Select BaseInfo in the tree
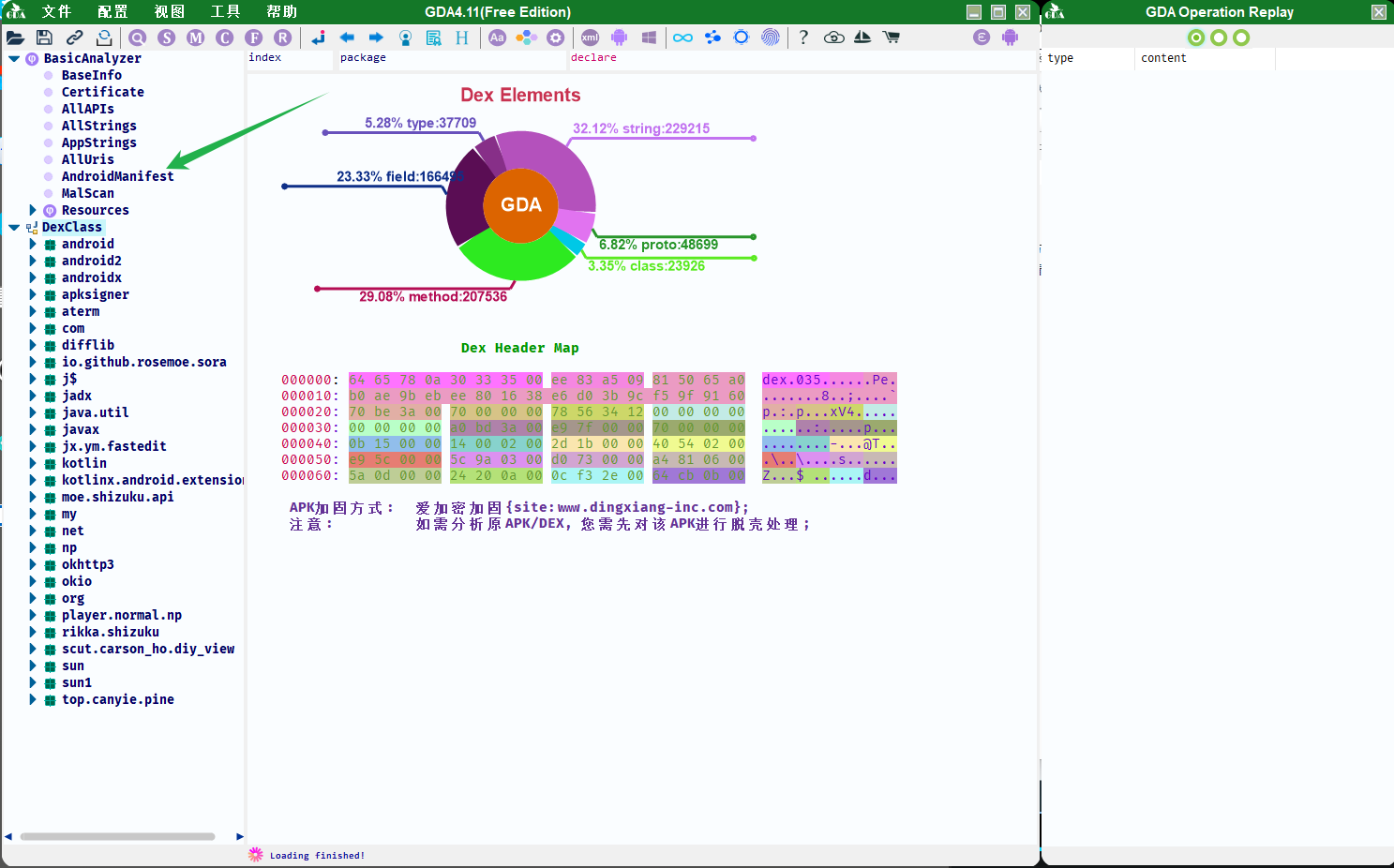This screenshot has width=1394, height=868. coord(92,75)
